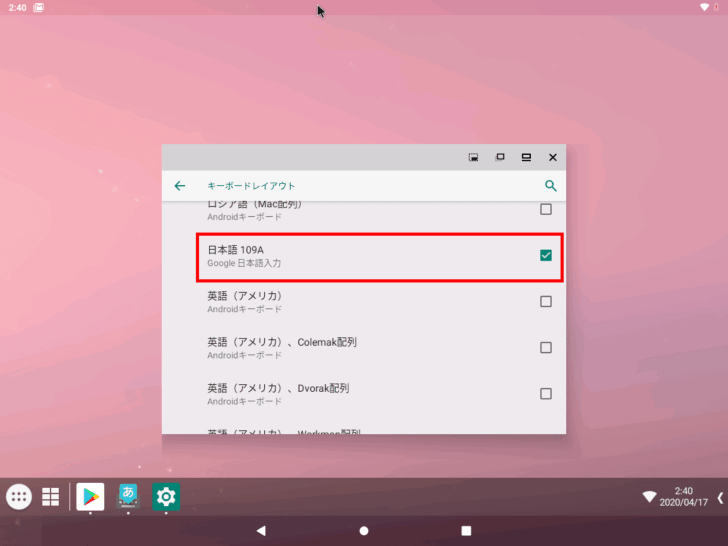Viewport: 728px width, 546px height.
Task: Click picture-in-picture window button on titlebar
Action: coord(473,157)
